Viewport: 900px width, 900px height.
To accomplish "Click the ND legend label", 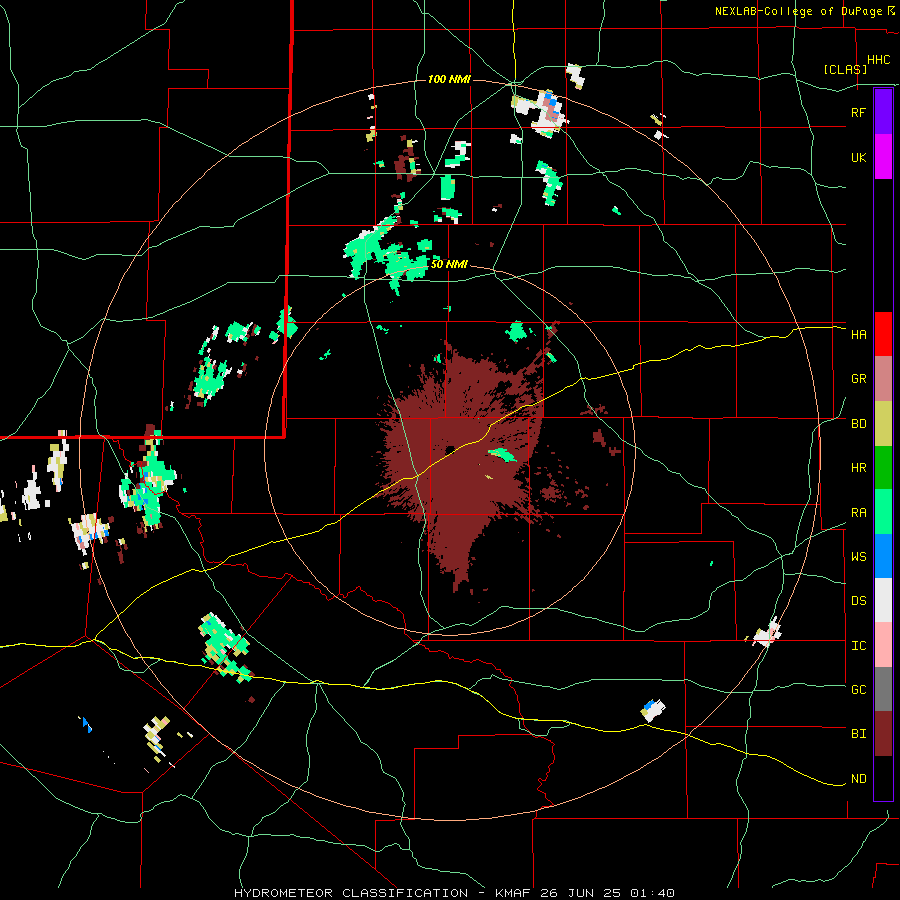I will click(x=858, y=779).
